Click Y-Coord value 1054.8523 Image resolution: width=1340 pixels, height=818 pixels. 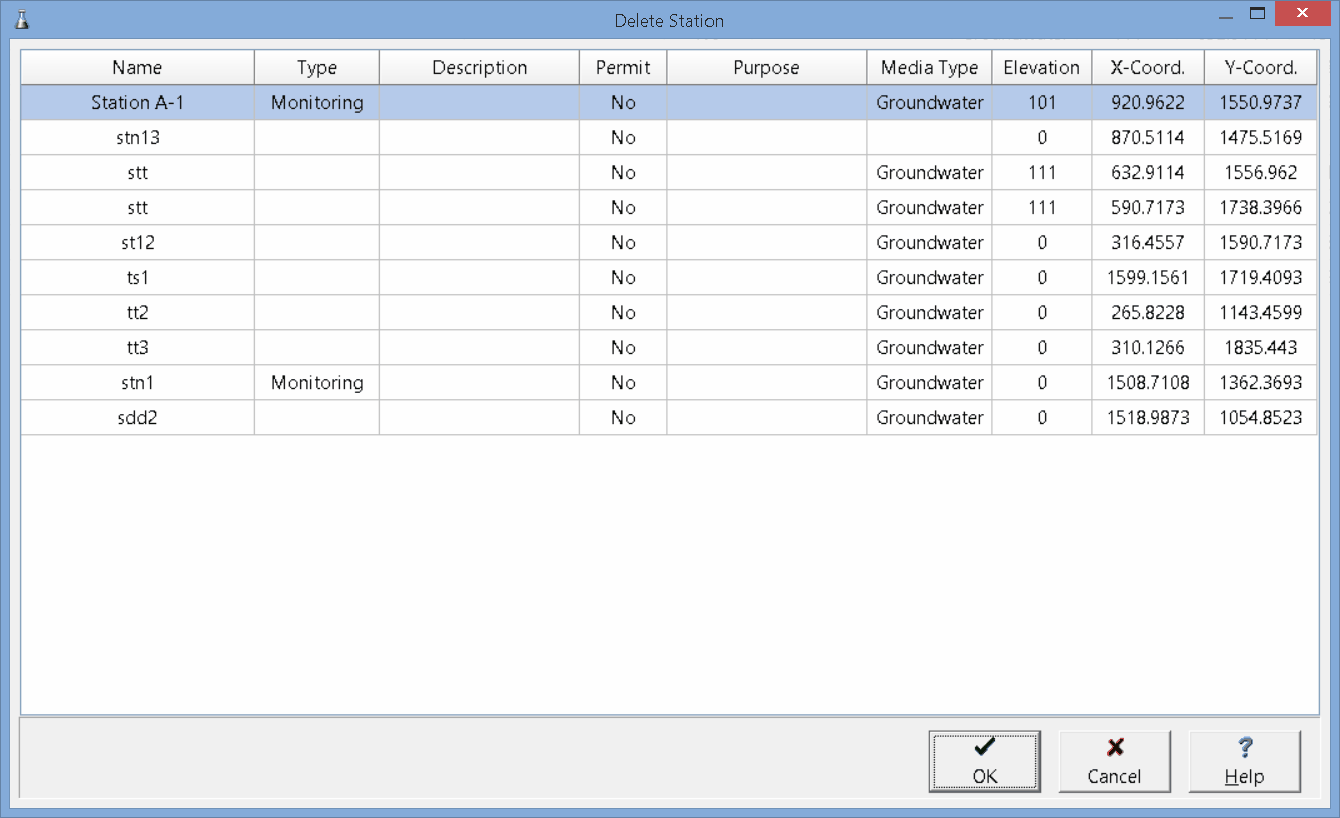click(x=1261, y=418)
